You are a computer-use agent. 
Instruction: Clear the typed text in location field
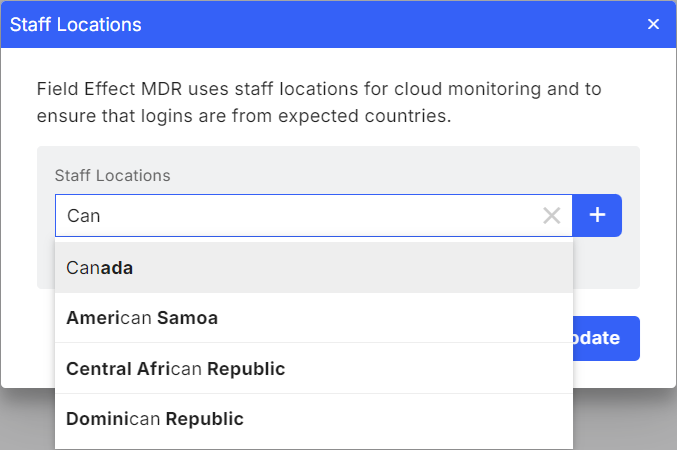(551, 215)
